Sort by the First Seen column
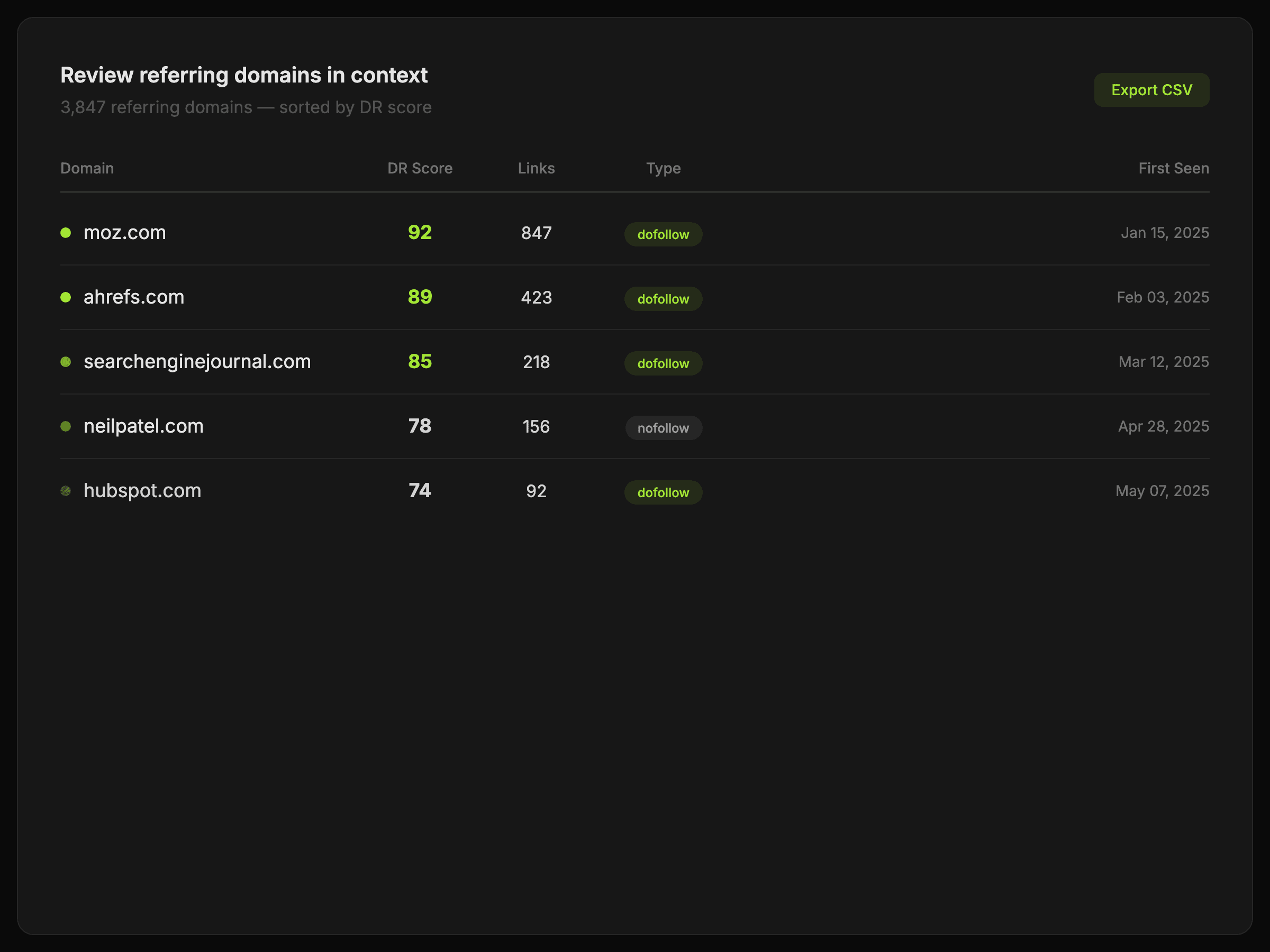The width and height of the screenshot is (1270, 952). [x=1174, y=168]
